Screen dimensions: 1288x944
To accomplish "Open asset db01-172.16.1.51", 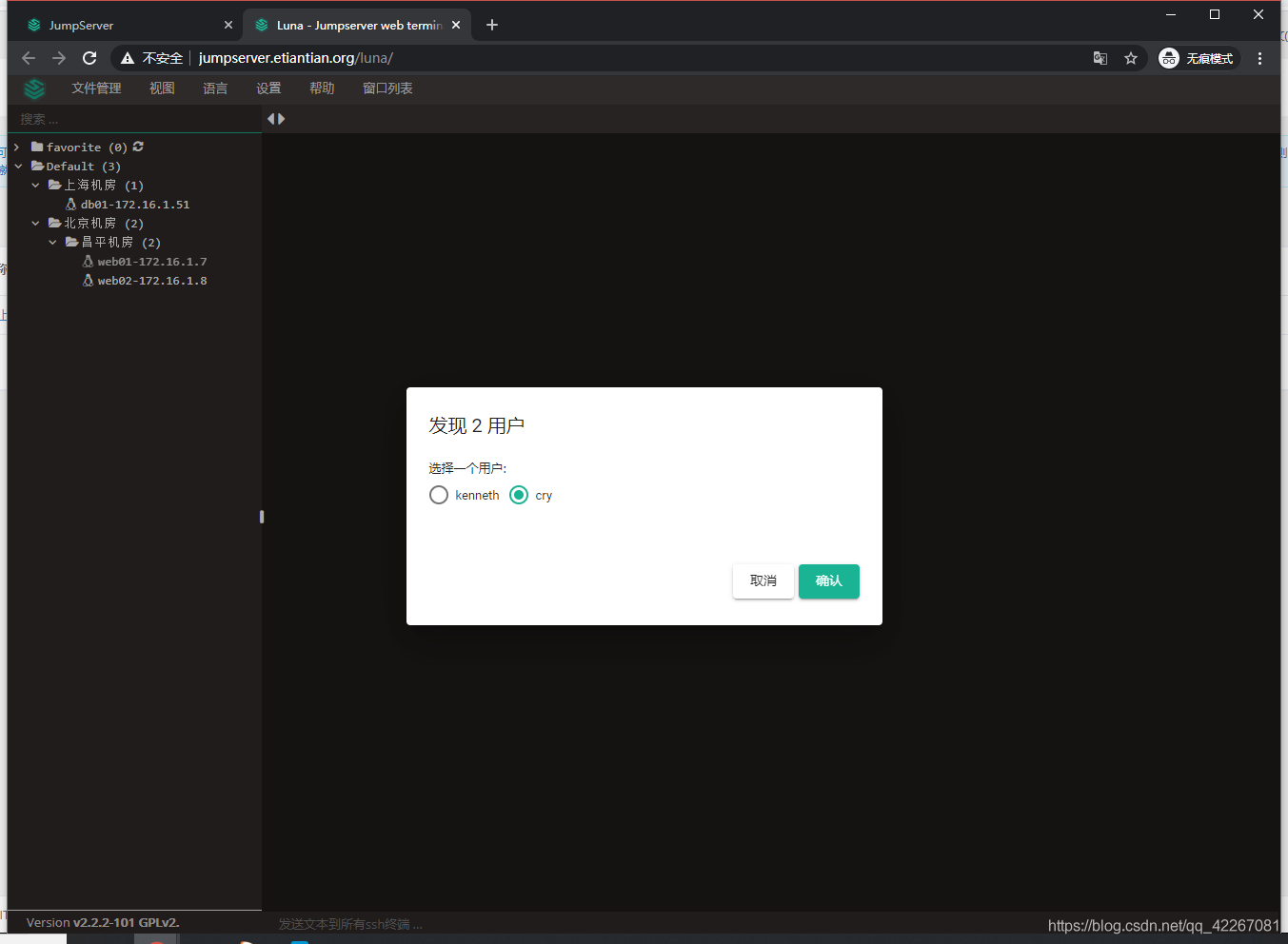I will tap(135, 205).
